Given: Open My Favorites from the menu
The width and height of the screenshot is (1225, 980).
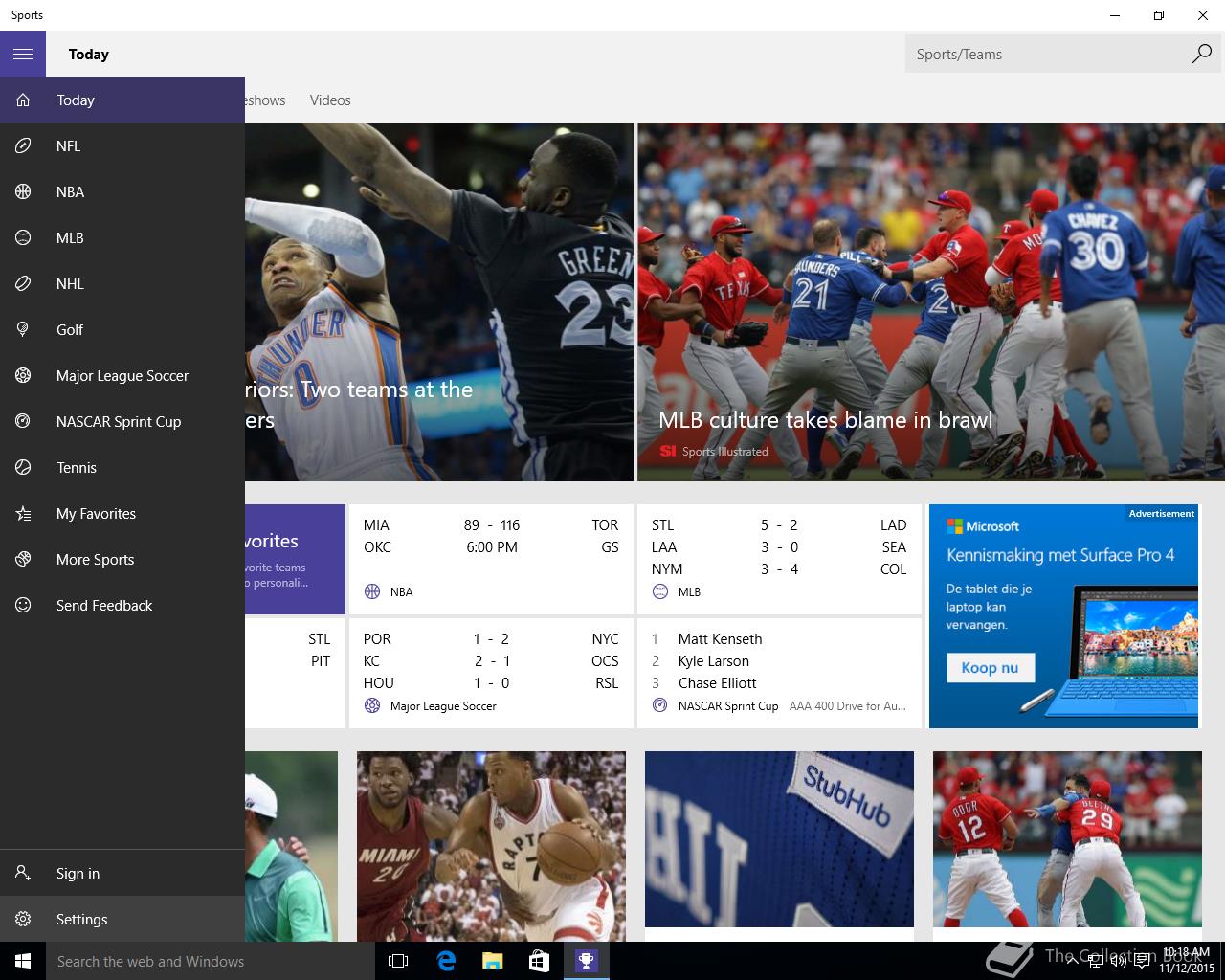Looking at the screenshot, I should (x=122, y=513).
